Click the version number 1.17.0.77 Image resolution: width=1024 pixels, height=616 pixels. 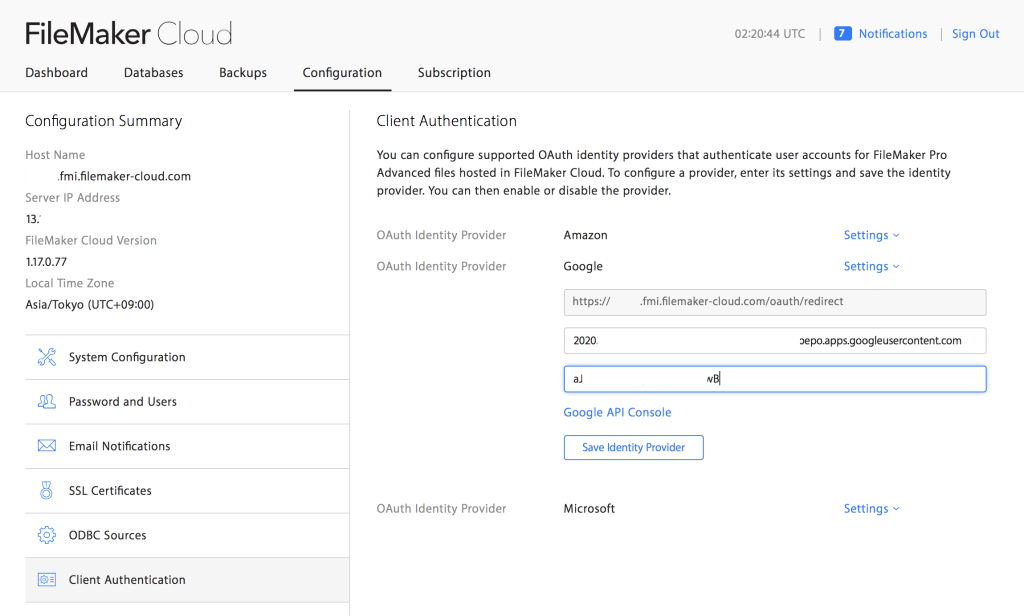click(x=46, y=262)
